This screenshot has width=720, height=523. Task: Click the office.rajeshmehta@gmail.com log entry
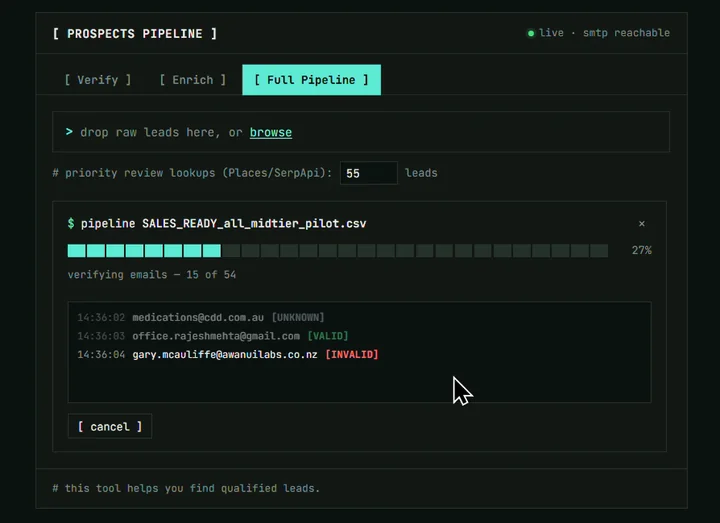pyautogui.click(x=216, y=336)
